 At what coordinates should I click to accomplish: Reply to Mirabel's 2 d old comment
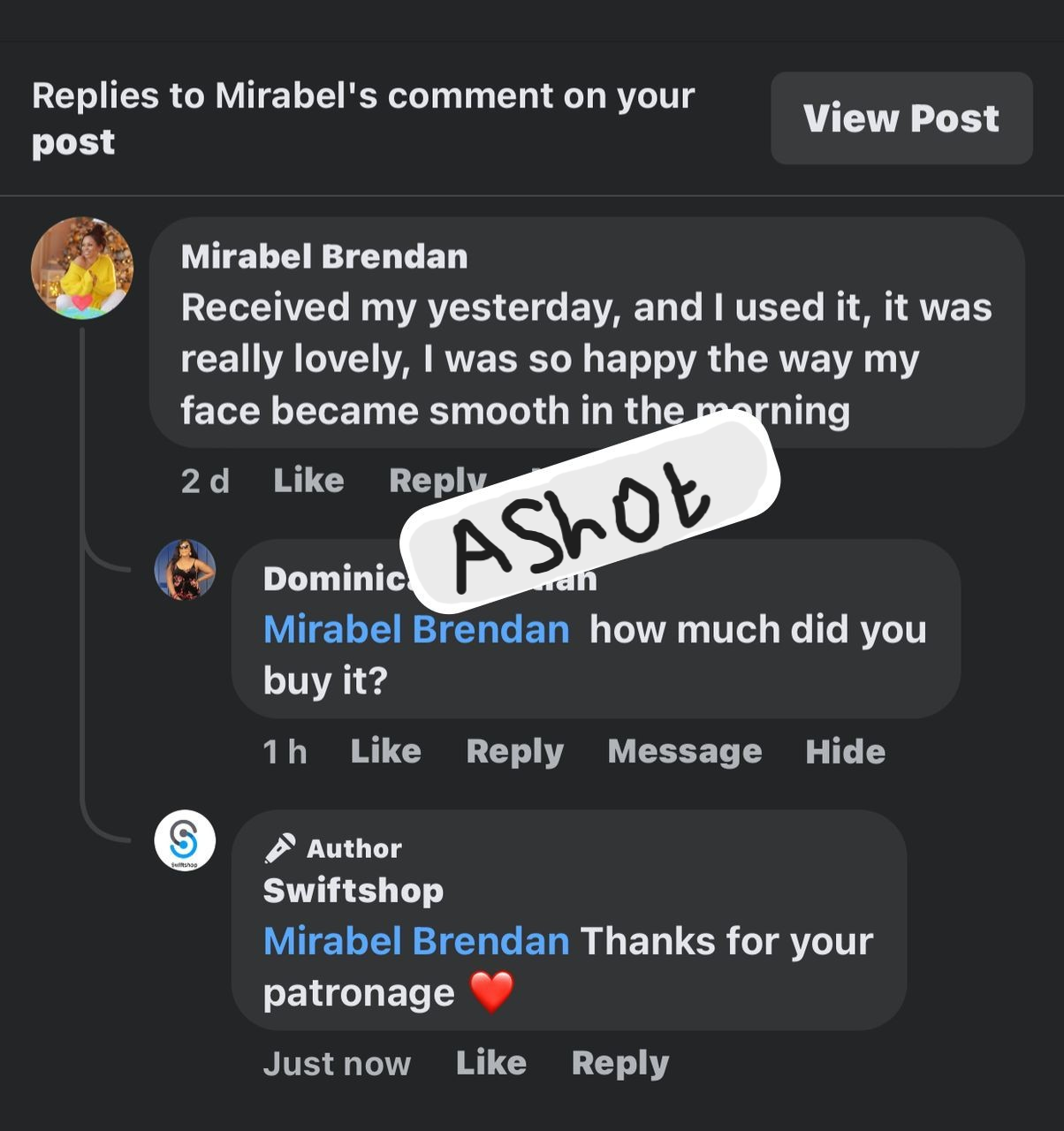click(x=437, y=481)
